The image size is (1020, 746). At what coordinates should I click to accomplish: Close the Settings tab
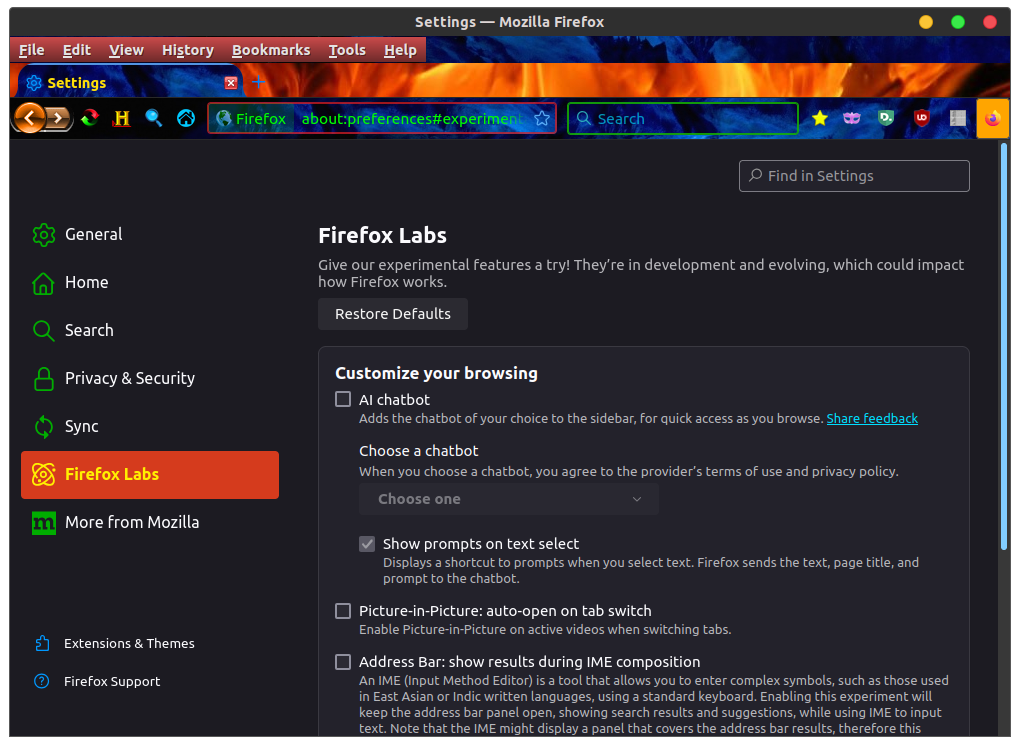point(230,83)
